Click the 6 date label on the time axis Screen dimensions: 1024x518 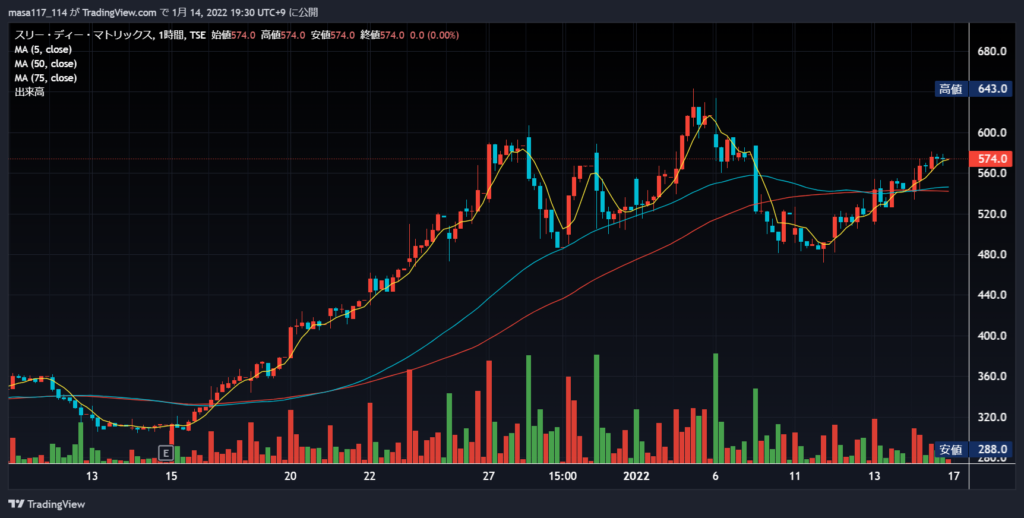(x=716, y=476)
